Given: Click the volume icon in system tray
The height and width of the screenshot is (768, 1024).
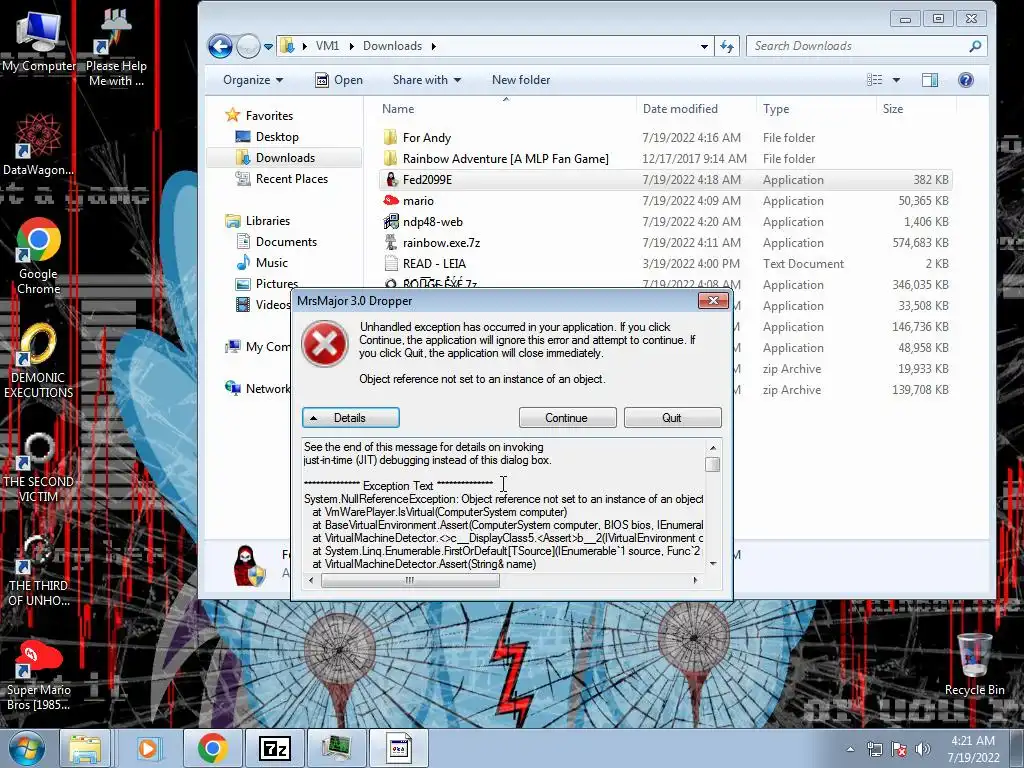Looking at the screenshot, I should 923,749.
